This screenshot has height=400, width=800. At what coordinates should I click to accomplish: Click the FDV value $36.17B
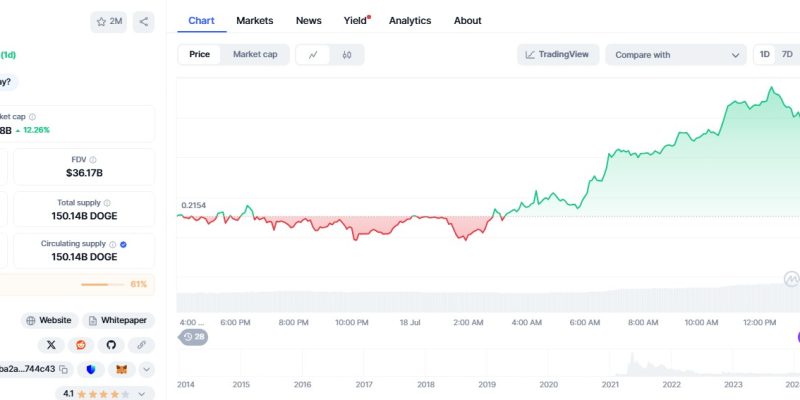(84, 173)
